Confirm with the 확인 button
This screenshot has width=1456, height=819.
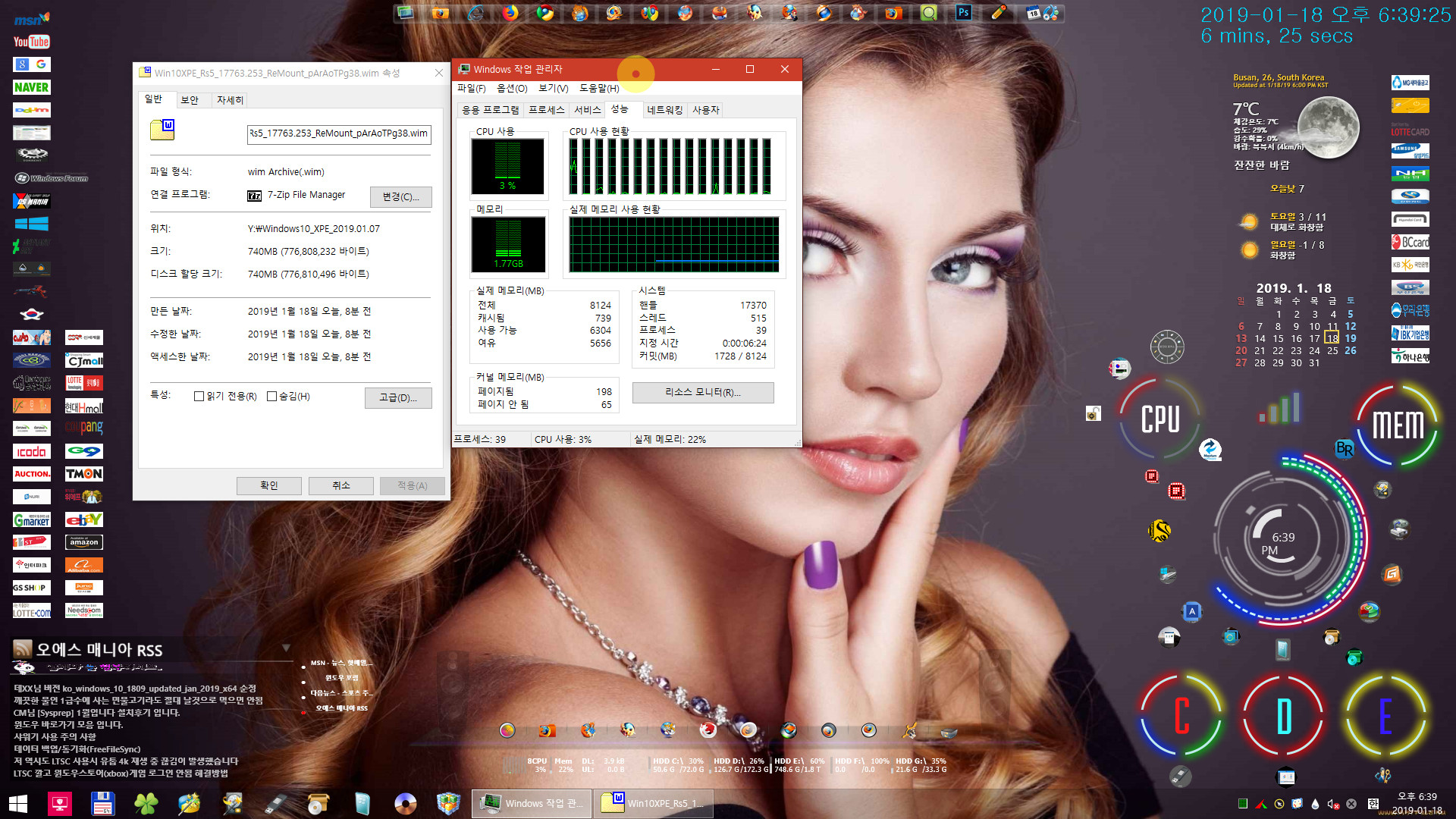[269, 485]
